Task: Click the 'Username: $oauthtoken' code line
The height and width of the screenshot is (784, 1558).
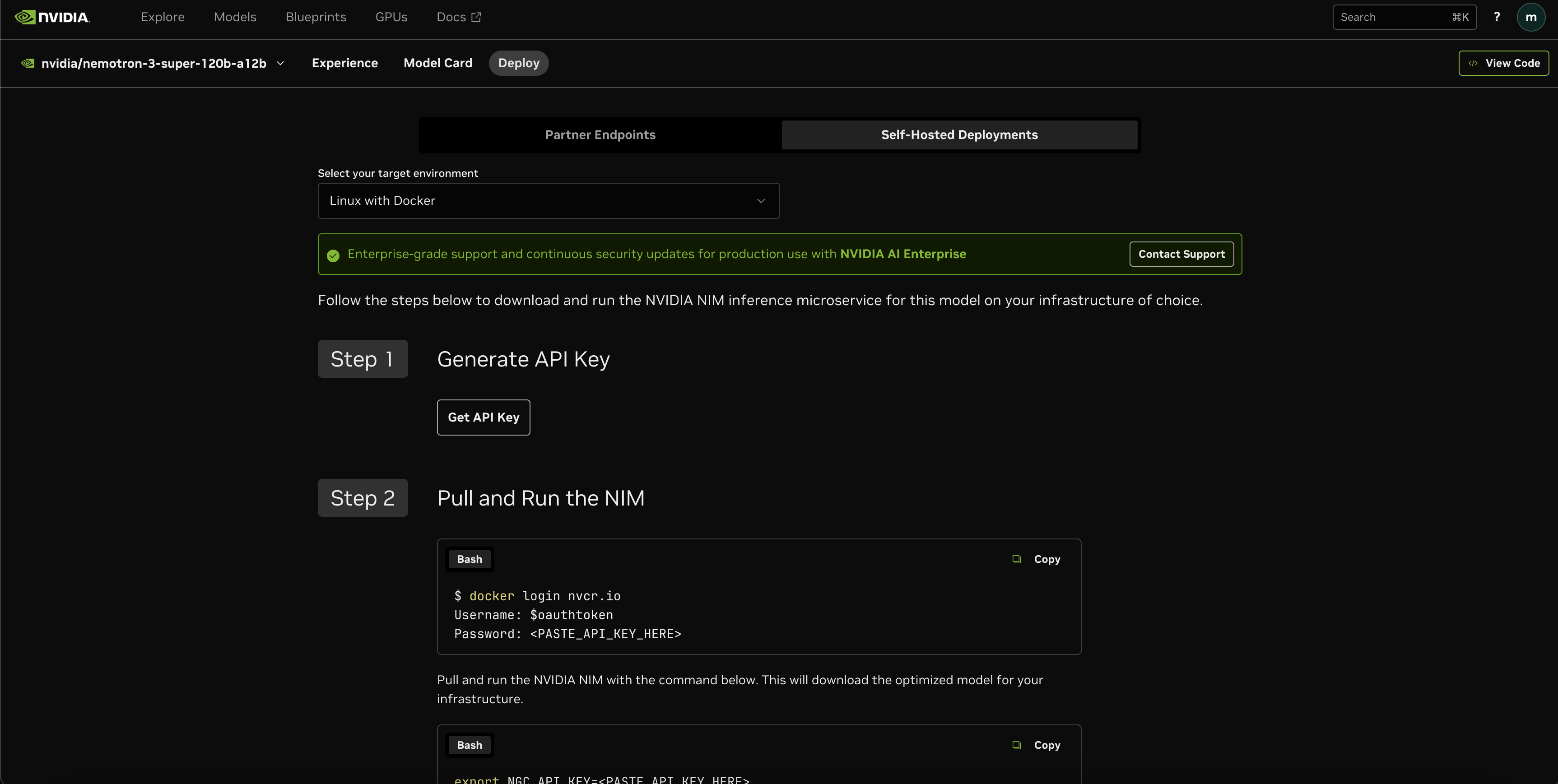Action: pyautogui.click(x=534, y=615)
